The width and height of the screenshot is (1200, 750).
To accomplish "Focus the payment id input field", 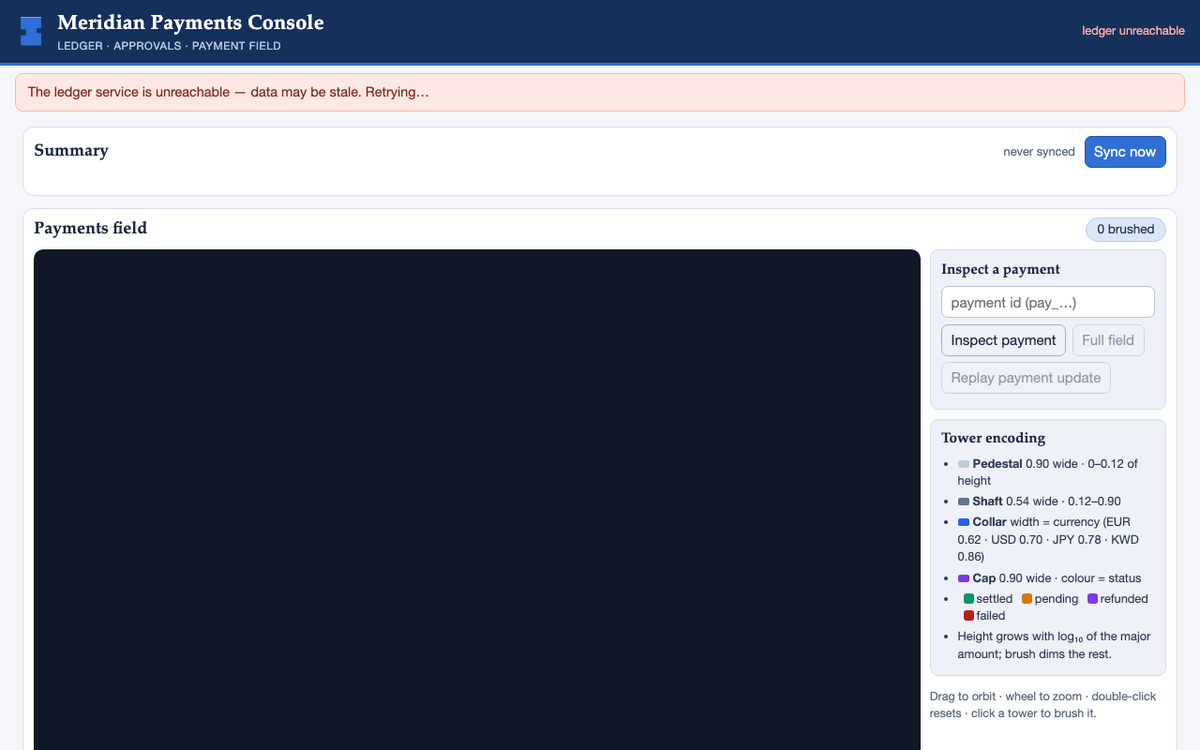I will tap(1048, 302).
